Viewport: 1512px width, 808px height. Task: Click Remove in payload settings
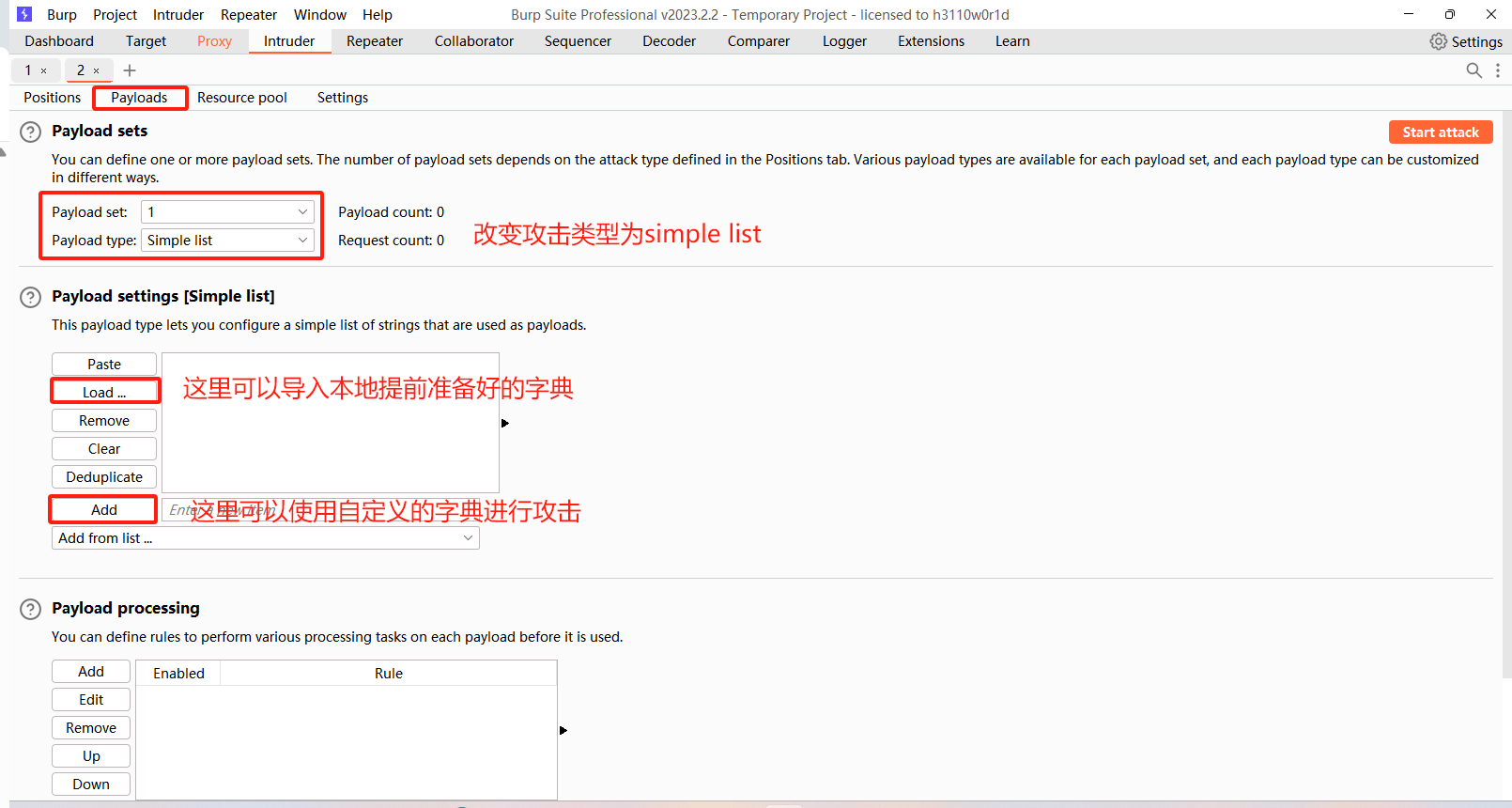click(104, 421)
